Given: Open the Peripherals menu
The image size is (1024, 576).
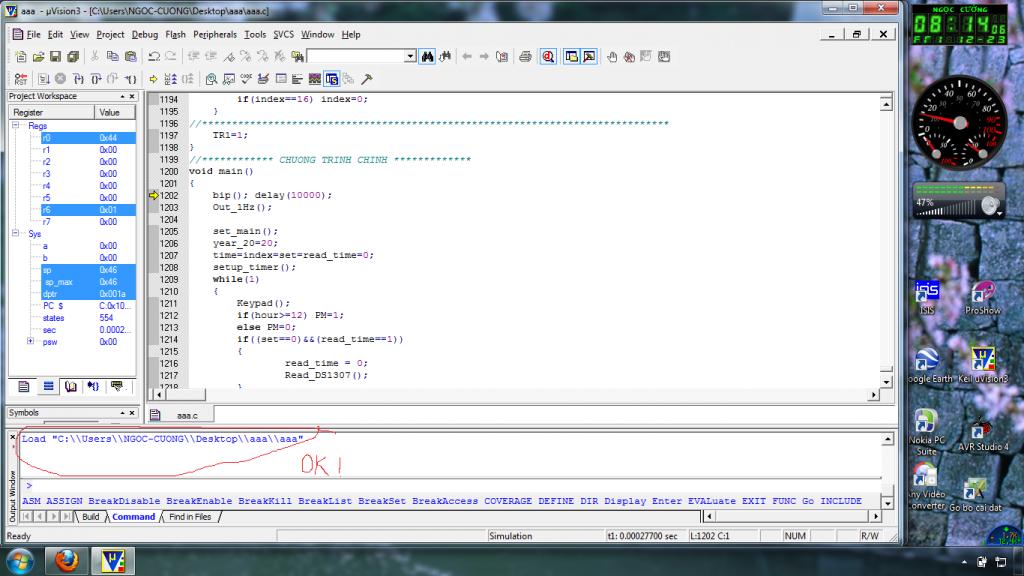Looking at the screenshot, I should (215, 34).
